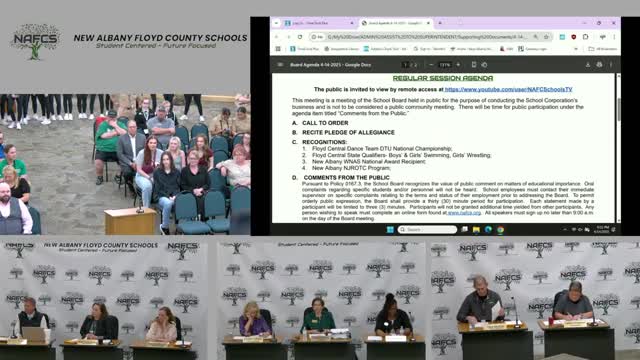Close the Board Agenda tab
Viewport: 640px width, 360px height.
point(428,23)
